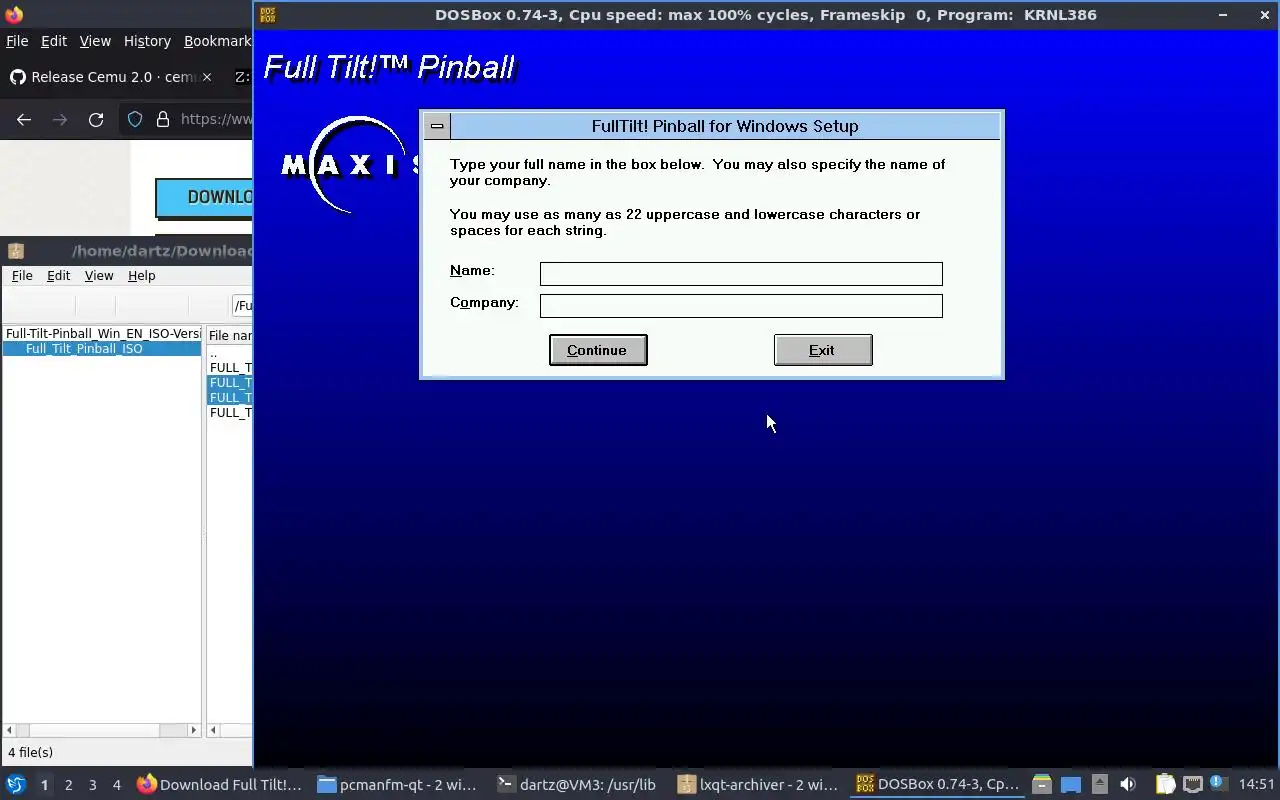Screen dimensions: 1280x800
Task: Open archiver Edit menu
Action: (59, 276)
